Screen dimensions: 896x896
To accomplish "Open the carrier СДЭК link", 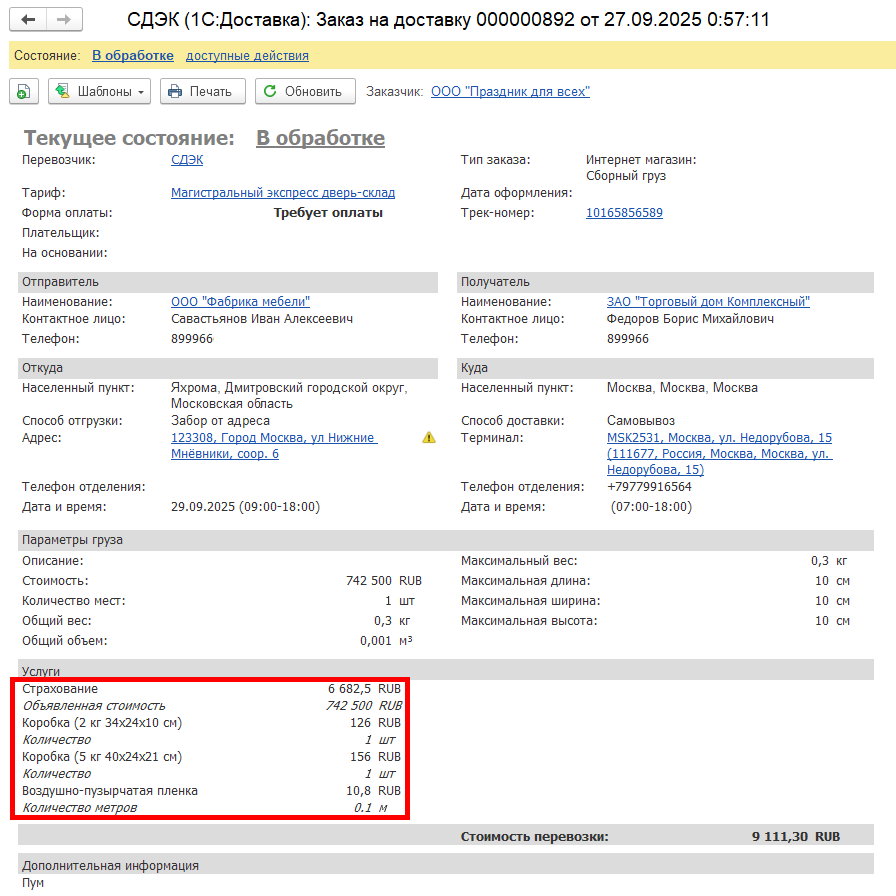I will [x=187, y=160].
